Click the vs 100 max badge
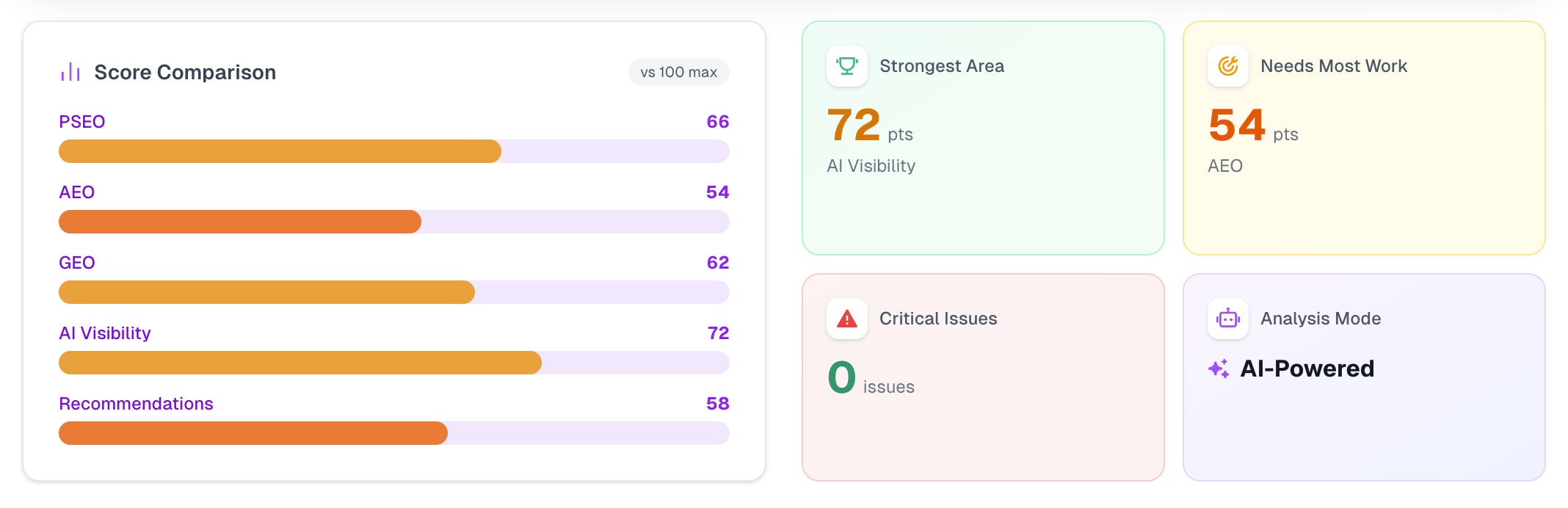The width and height of the screenshot is (1568, 508). [678, 72]
